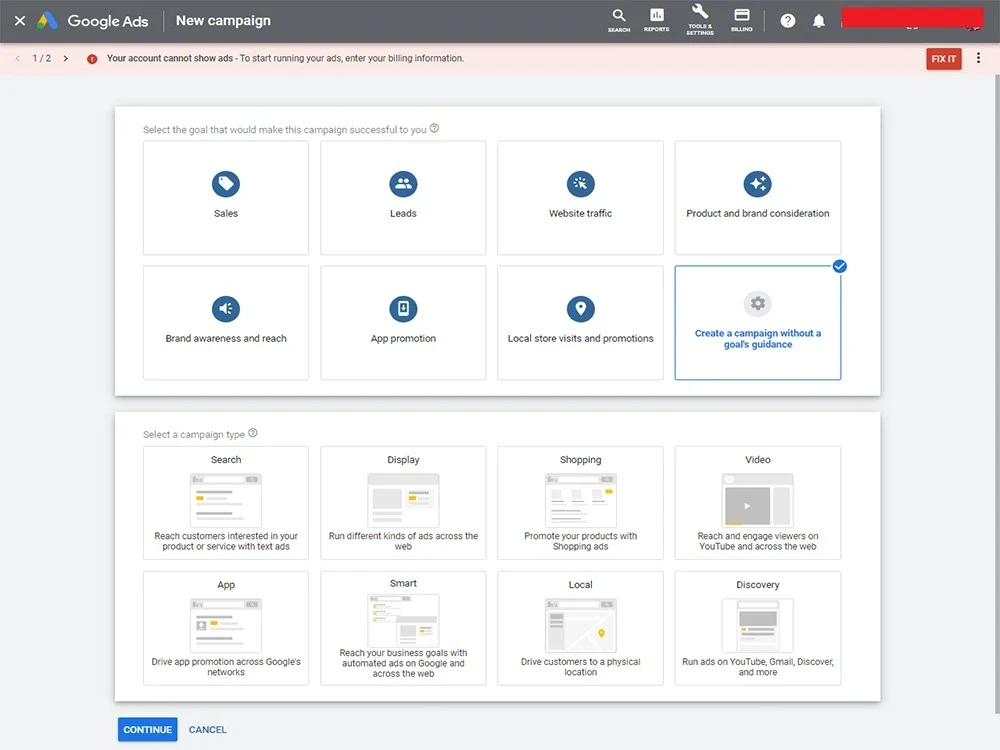Click 'Local store visits and promotions' label

580,339
